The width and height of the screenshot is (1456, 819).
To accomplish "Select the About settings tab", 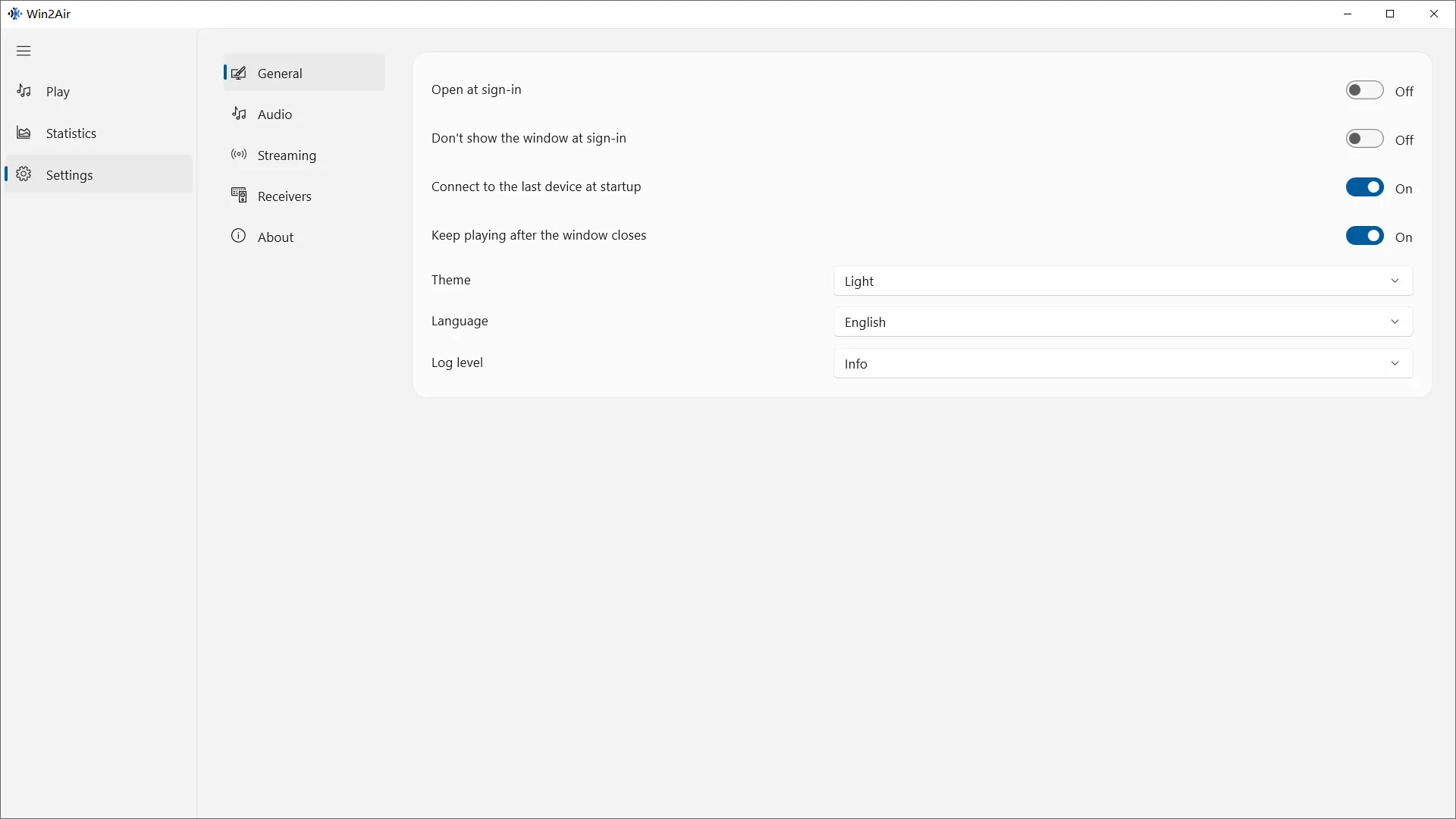I will coord(304,237).
